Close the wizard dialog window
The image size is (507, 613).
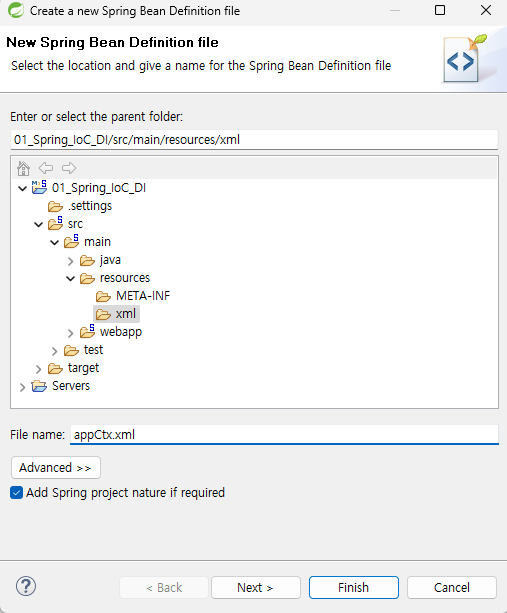point(486,10)
